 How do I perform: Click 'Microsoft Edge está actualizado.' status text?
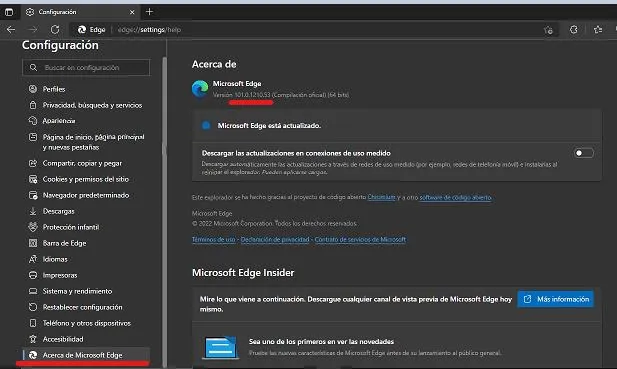269,126
